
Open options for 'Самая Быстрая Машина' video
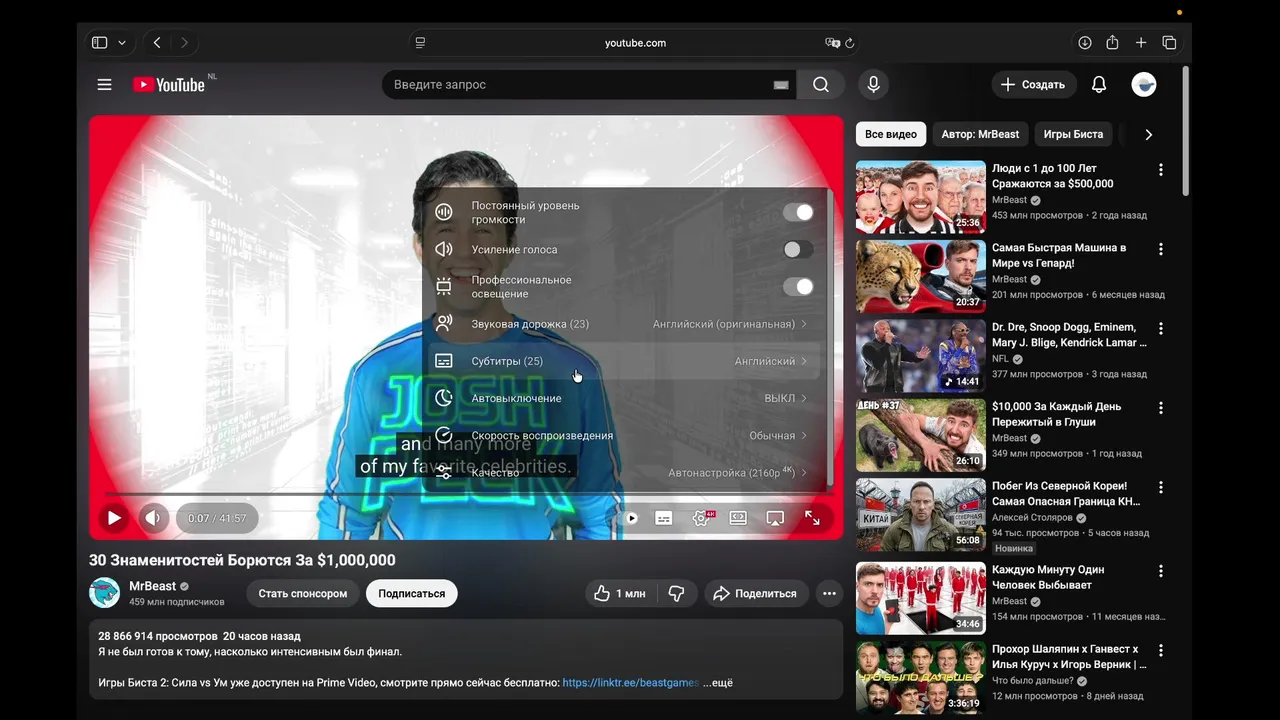click(x=1161, y=249)
